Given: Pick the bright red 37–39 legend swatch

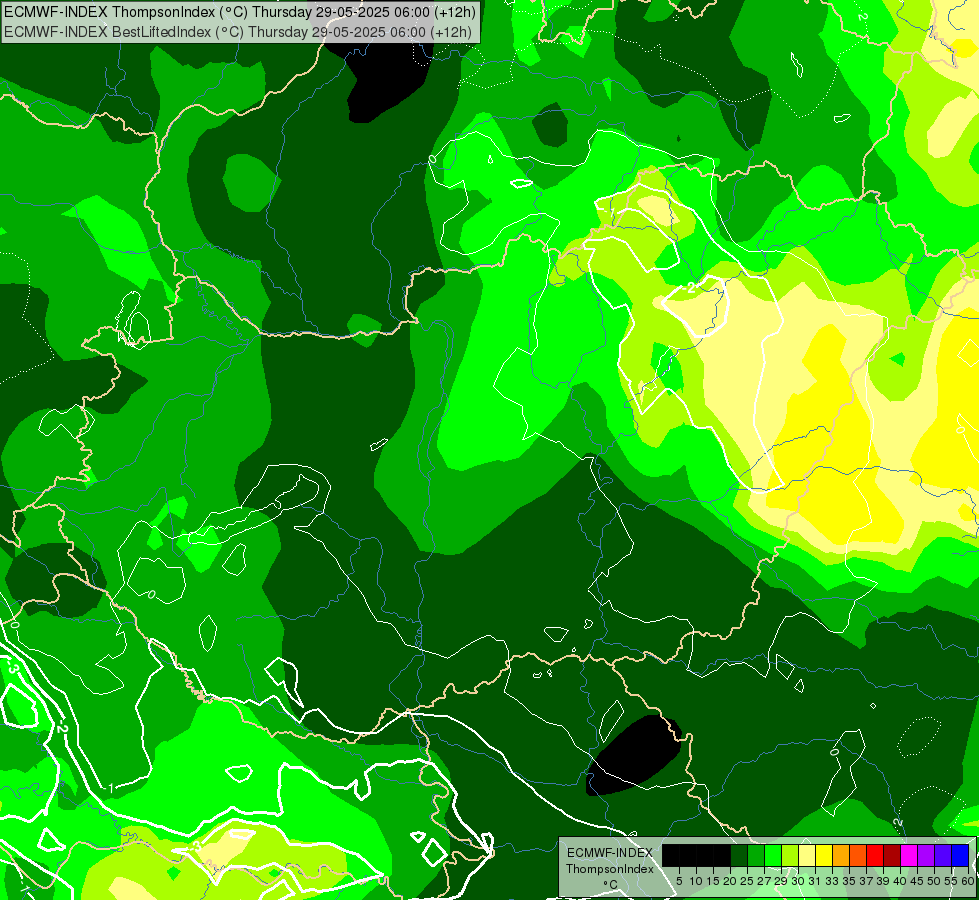Looking at the screenshot, I should tap(875, 855).
